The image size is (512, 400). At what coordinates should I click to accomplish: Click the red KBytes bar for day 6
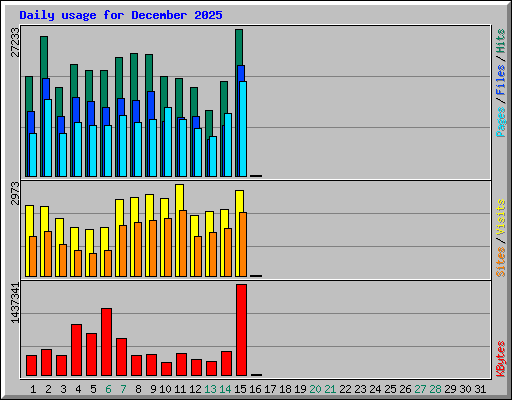coord(106,342)
